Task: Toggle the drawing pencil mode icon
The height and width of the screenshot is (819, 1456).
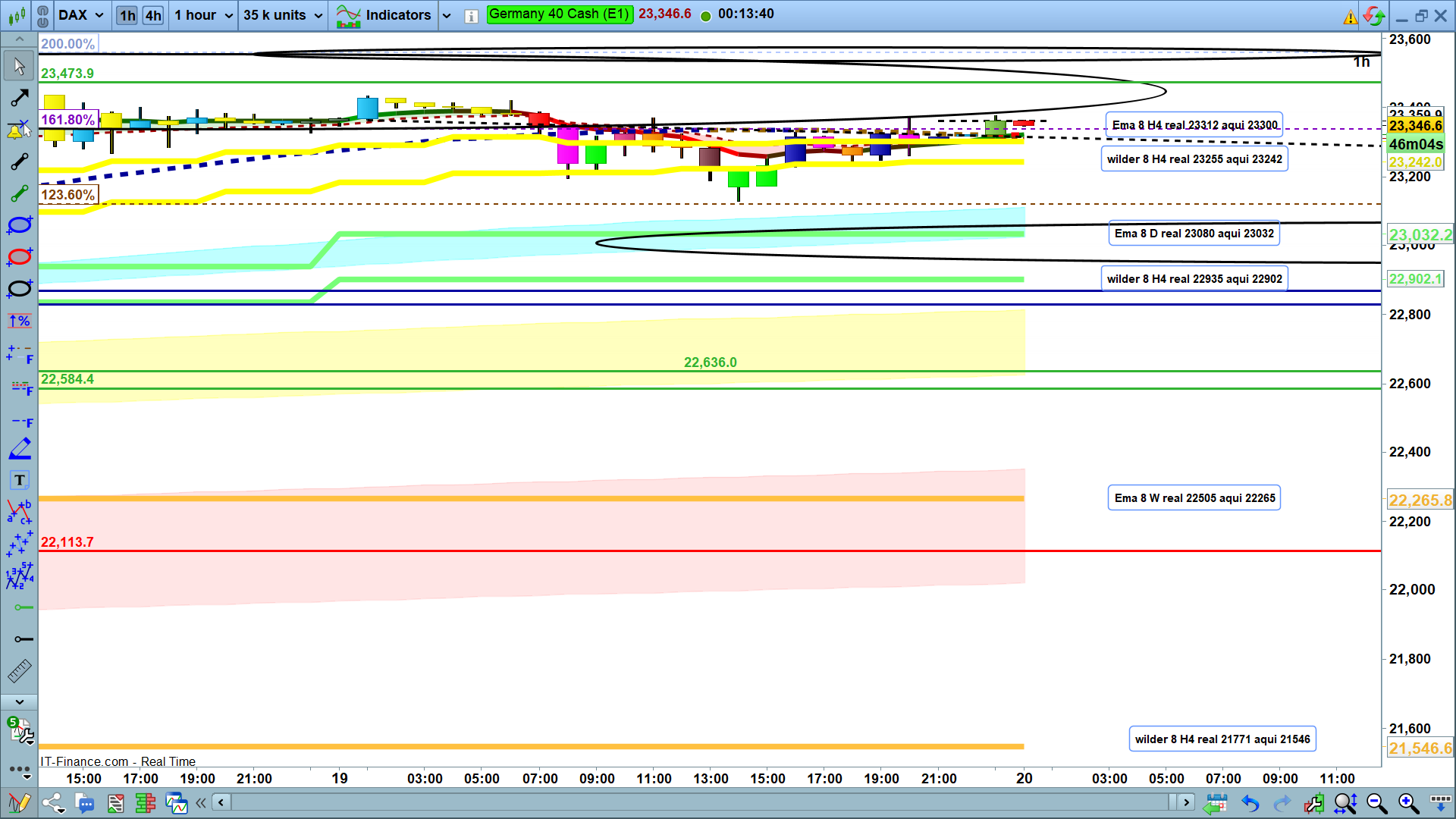Action: tap(19, 802)
